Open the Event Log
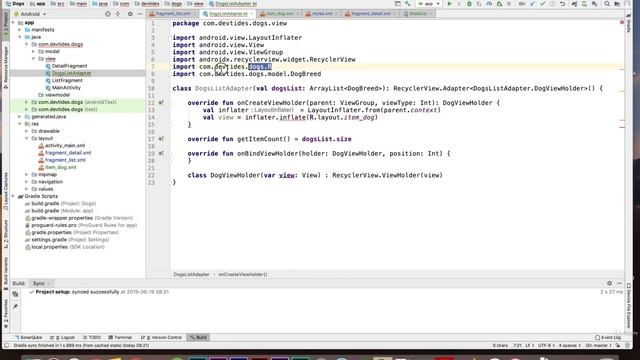The width and height of the screenshot is (640, 360). (x=608, y=338)
